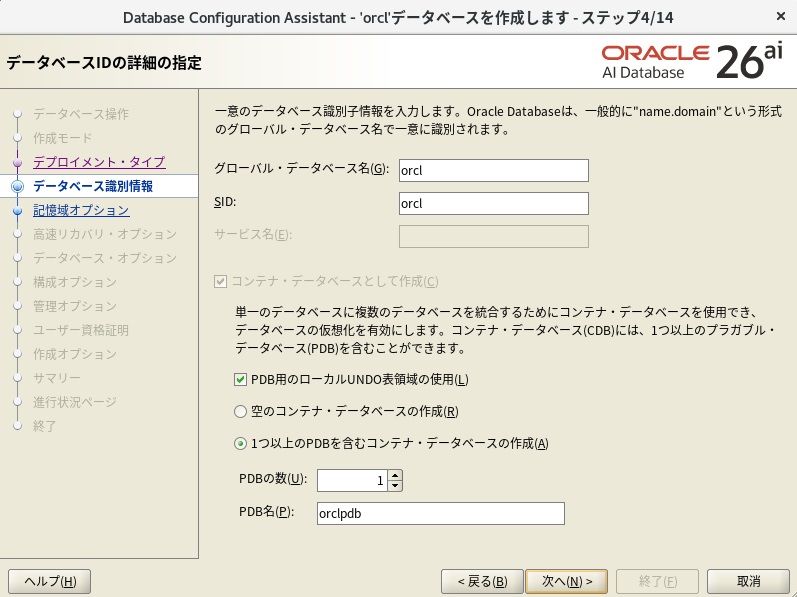Select データベース識別情報 step in sidebar
Image resolution: width=797 pixels, height=597 pixels.
coord(93,186)
